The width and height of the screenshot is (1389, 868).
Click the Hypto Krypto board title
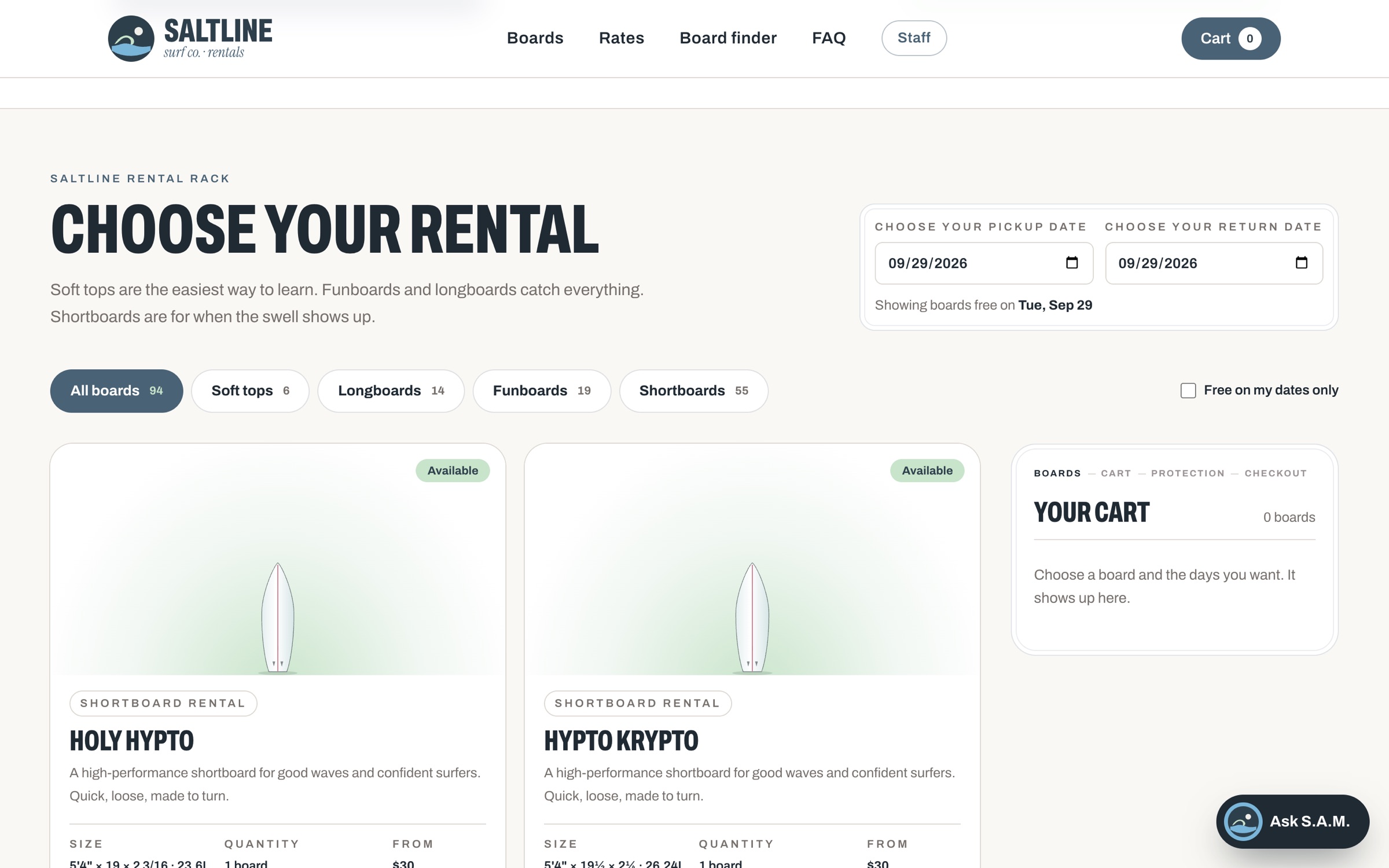621,741
